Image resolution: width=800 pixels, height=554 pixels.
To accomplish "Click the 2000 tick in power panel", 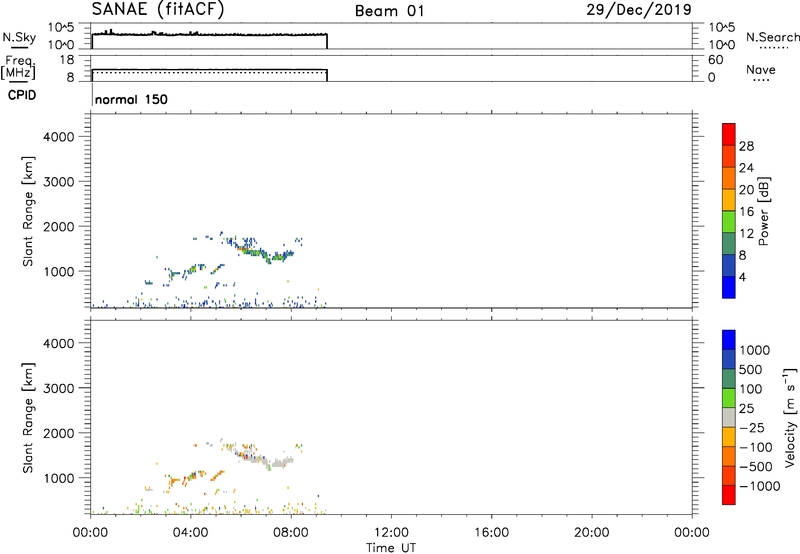I will (59, 226).
